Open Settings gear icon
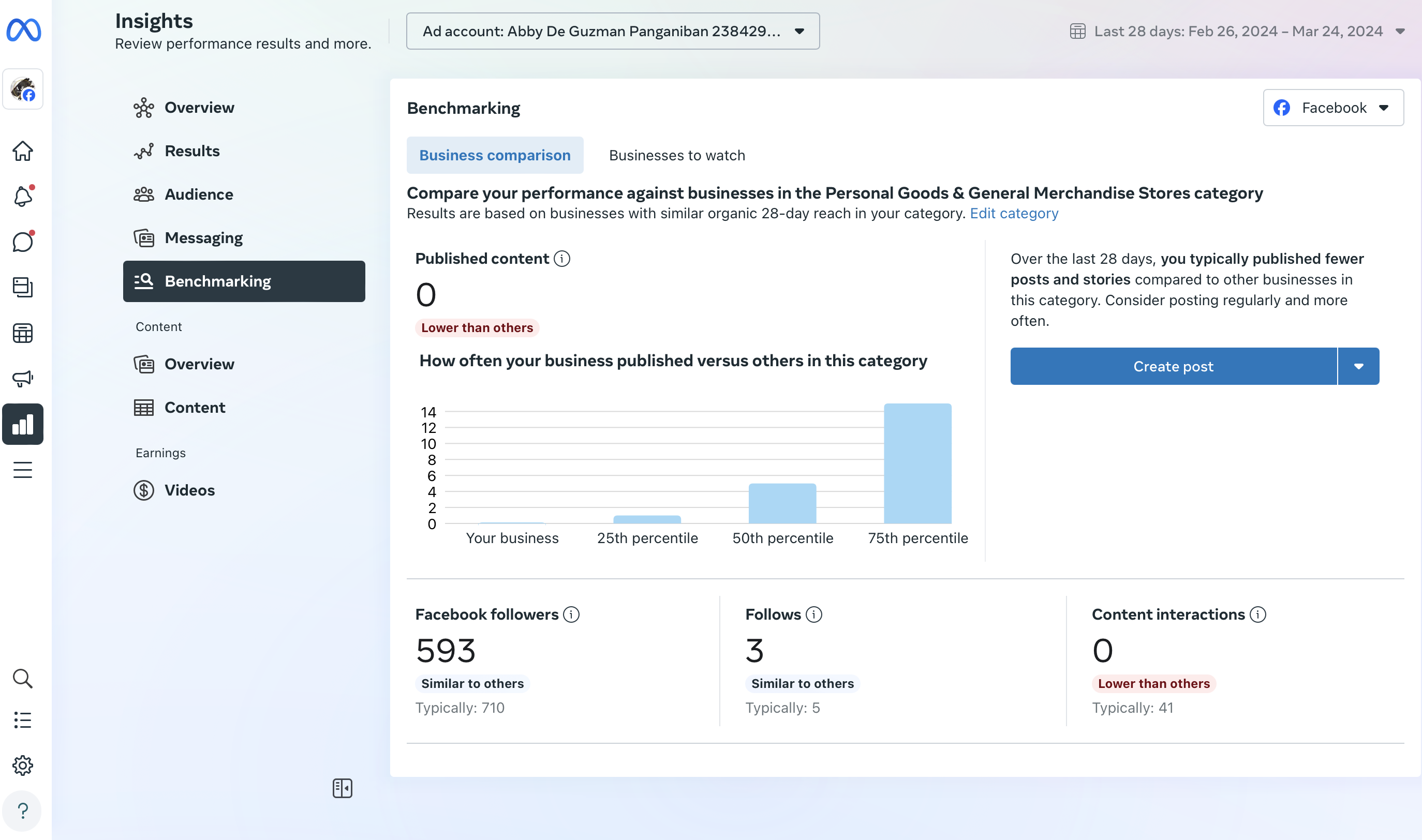Screen dimensions: 1422x840 pos(23,766)
